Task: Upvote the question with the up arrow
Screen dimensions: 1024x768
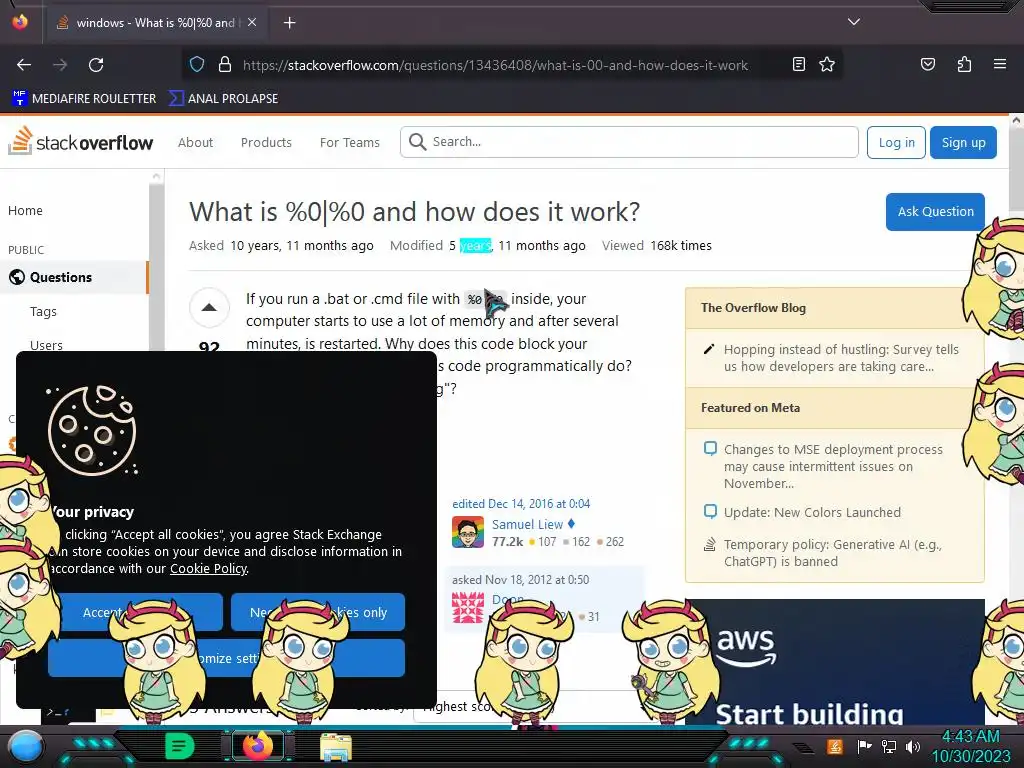Action: [x=209, y=307]
